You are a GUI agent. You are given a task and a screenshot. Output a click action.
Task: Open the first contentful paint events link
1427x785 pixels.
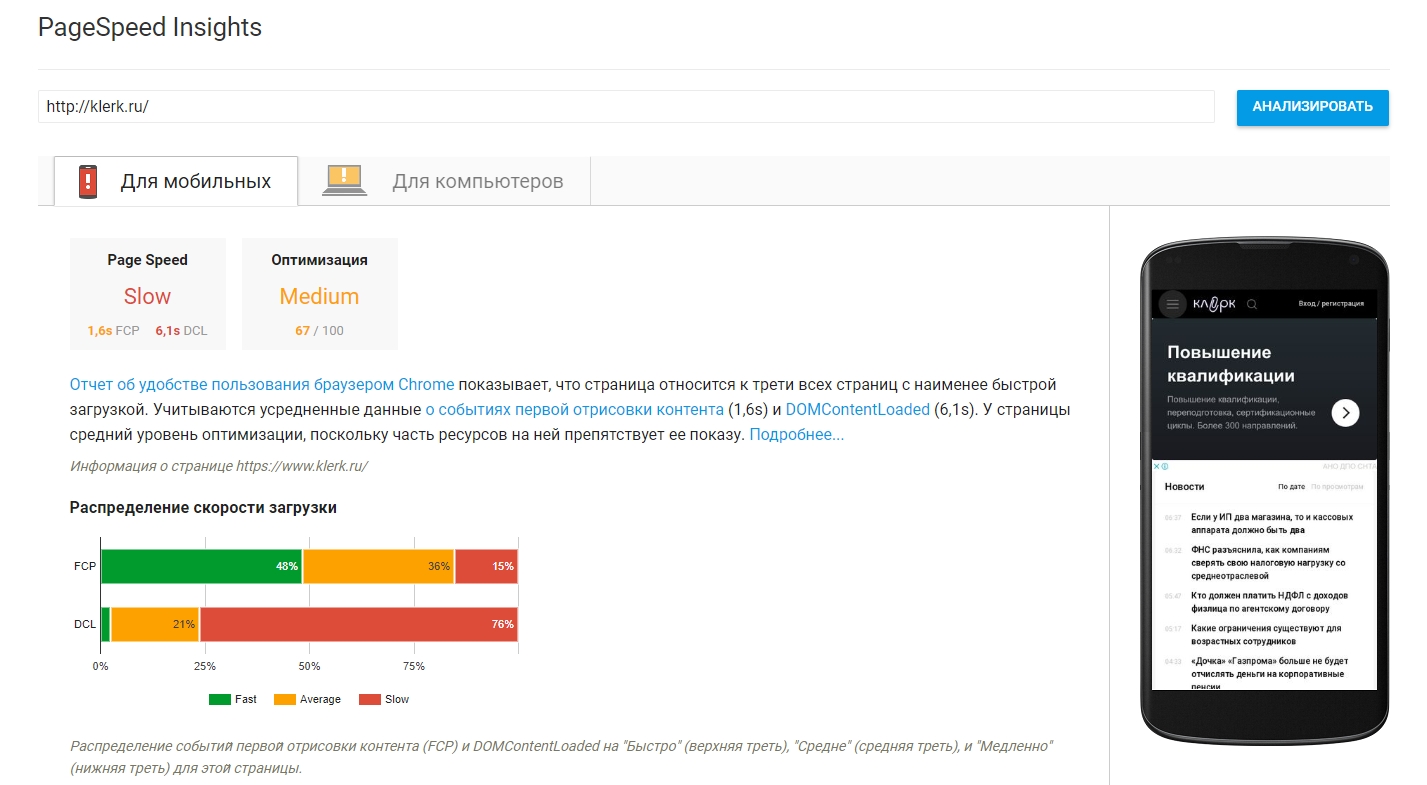click(x=575, y=409)
